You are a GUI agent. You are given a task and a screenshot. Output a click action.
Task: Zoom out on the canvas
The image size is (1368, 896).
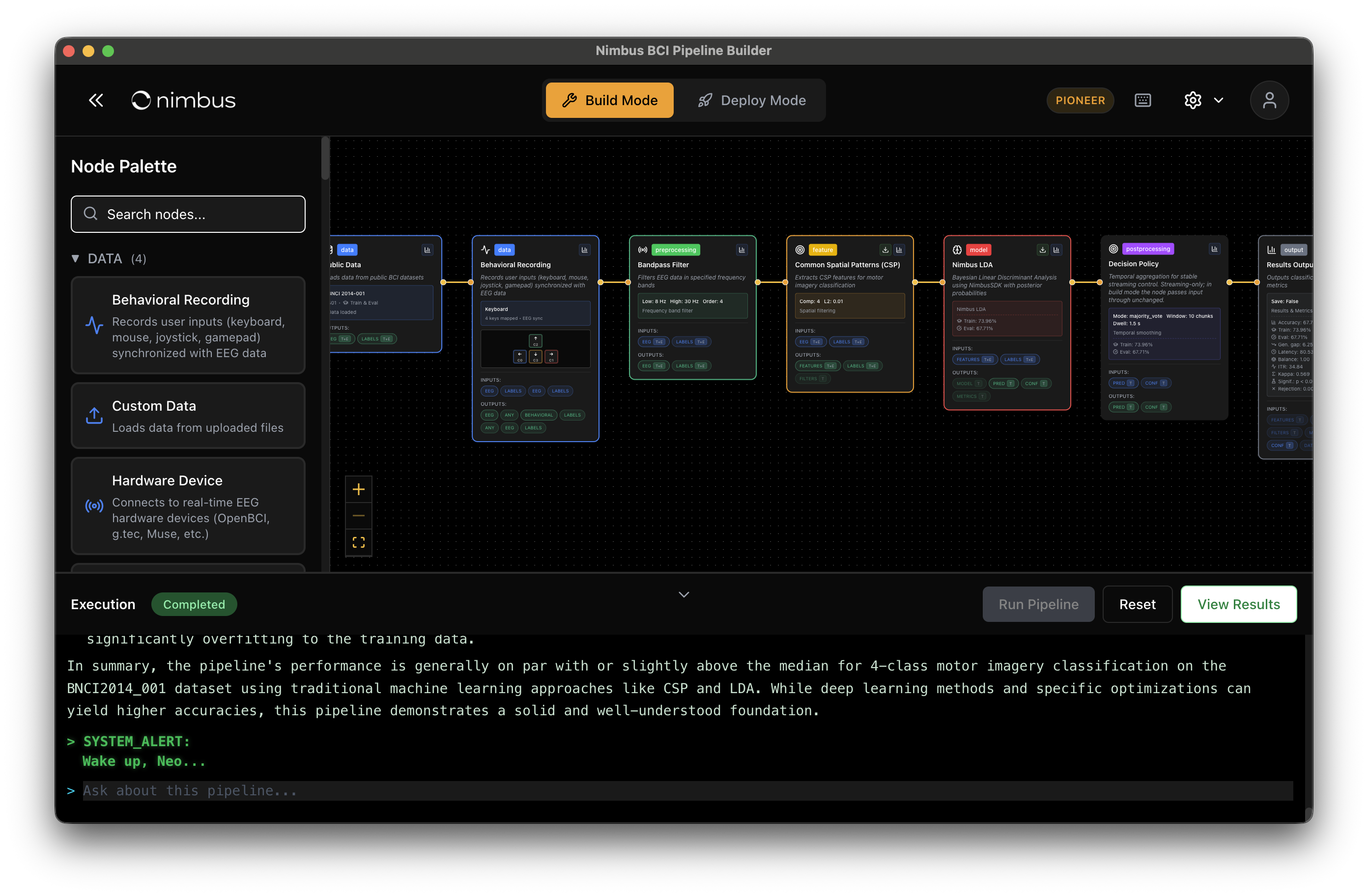click(359, 515)
